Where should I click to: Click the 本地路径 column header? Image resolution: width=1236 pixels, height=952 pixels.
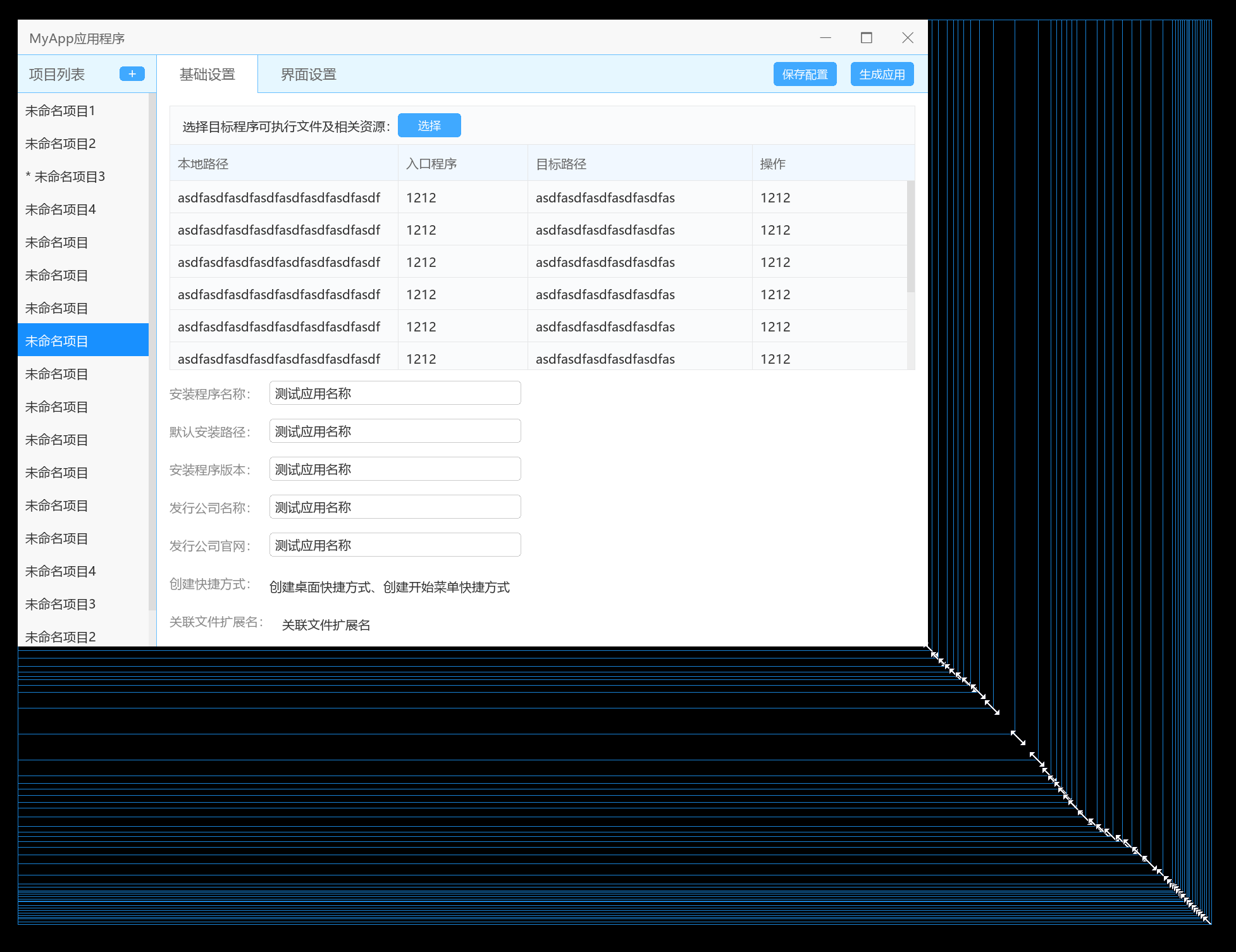(x=203, y=164)
